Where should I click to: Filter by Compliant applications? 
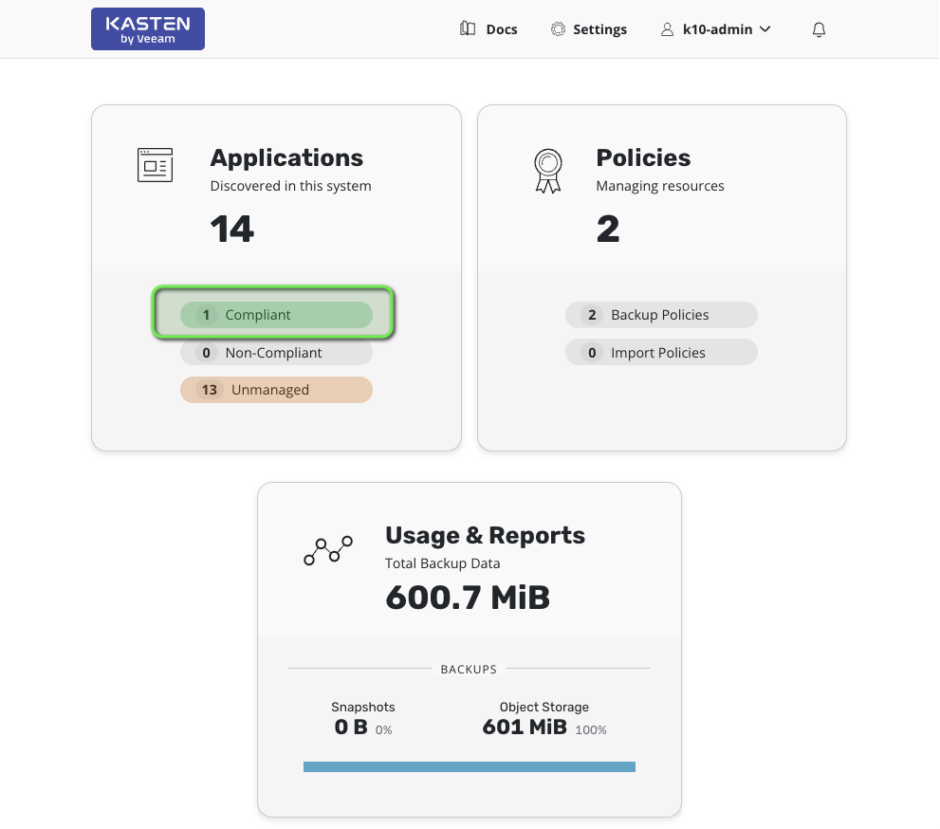[276, 315]
